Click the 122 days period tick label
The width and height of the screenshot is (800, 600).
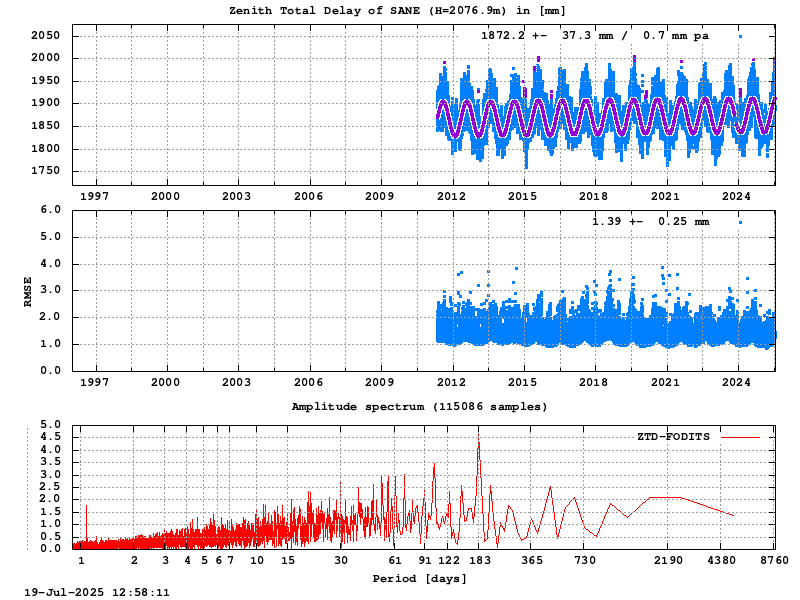click(x=449, y=561)
